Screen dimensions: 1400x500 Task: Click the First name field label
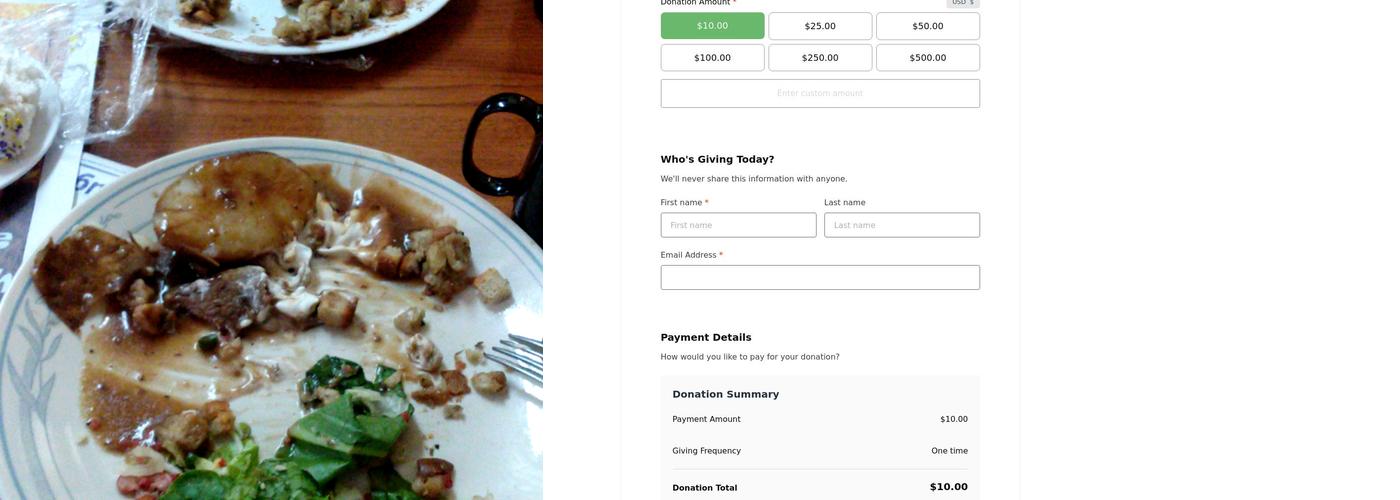point(681,203)
